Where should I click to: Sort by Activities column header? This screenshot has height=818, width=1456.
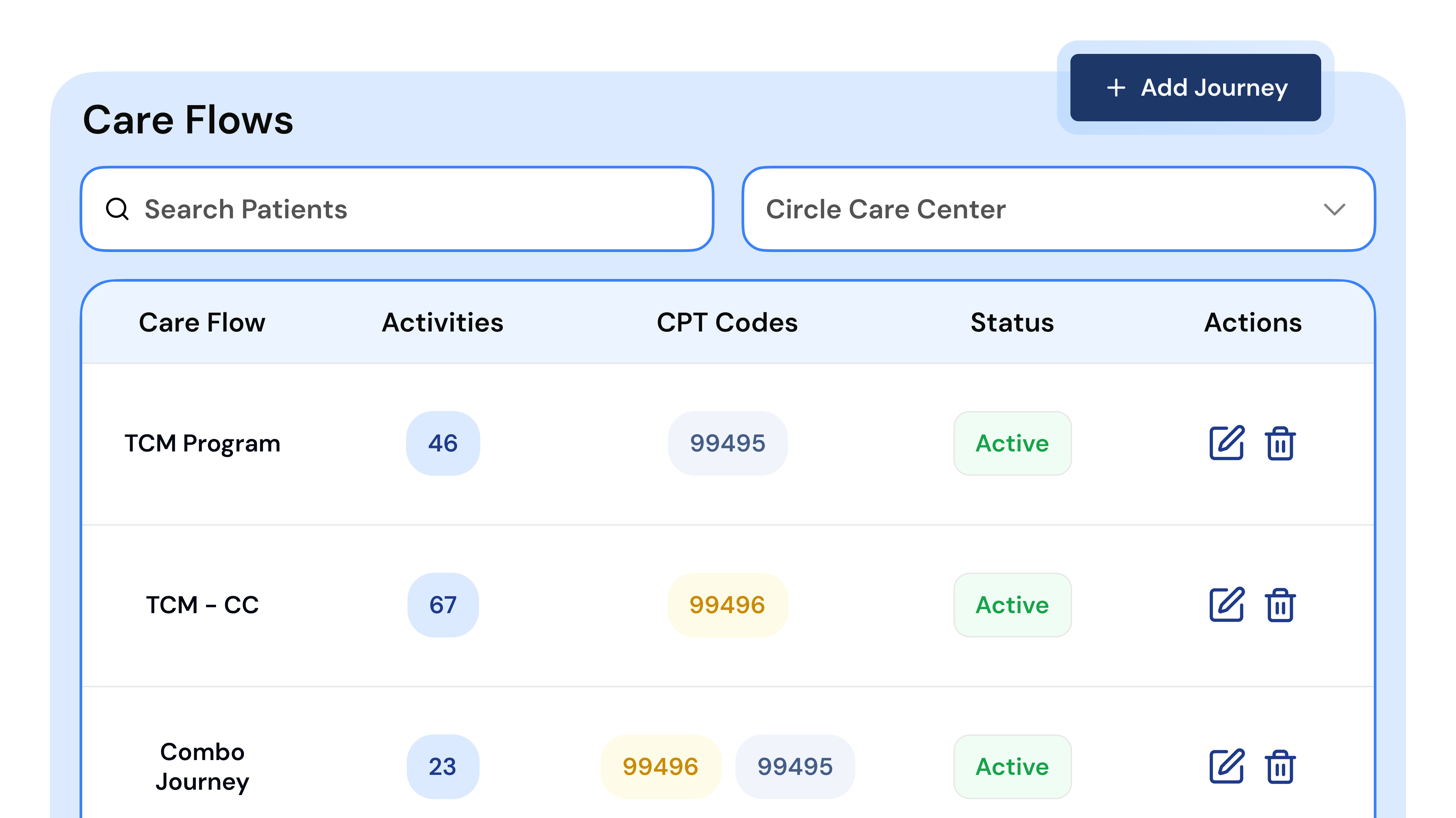443,322
